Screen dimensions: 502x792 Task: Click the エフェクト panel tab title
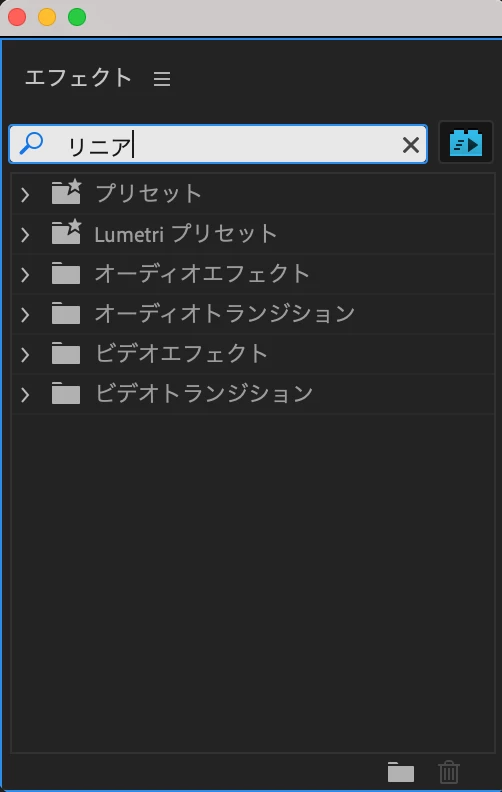pos(78,78)
